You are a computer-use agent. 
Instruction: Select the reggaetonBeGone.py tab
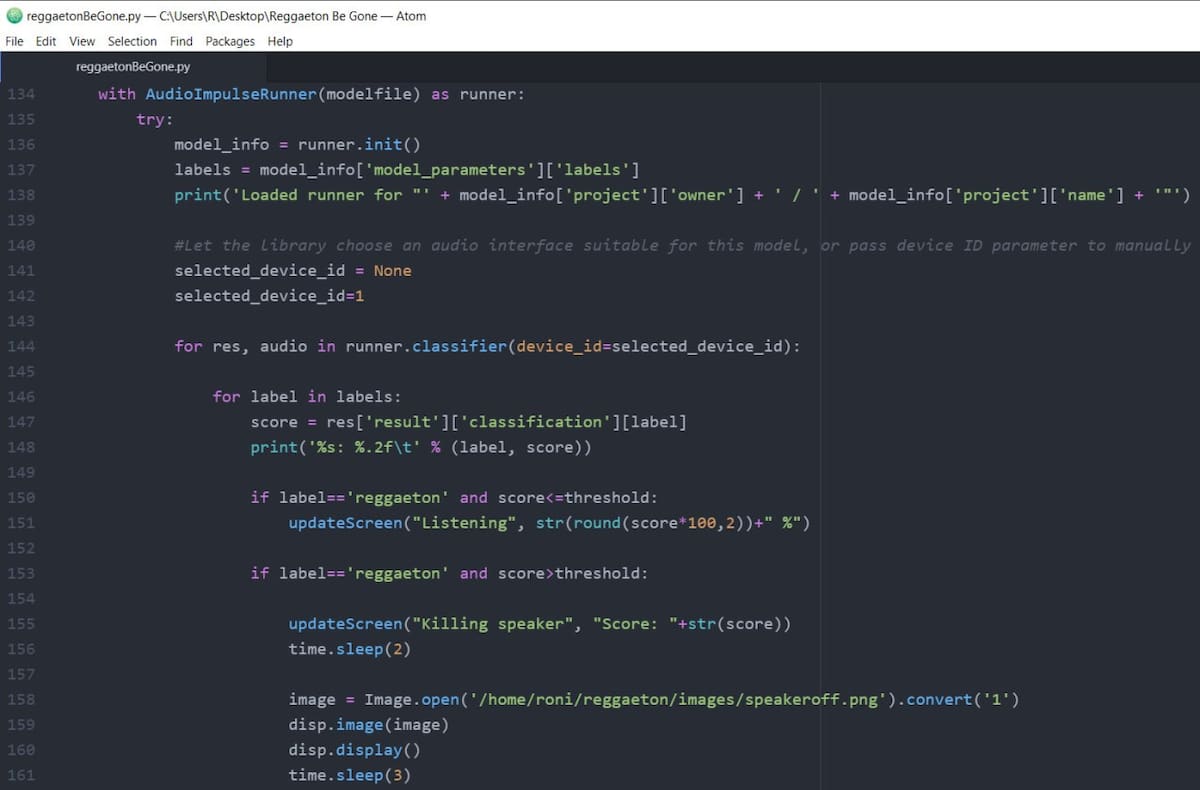pos(133,67)
